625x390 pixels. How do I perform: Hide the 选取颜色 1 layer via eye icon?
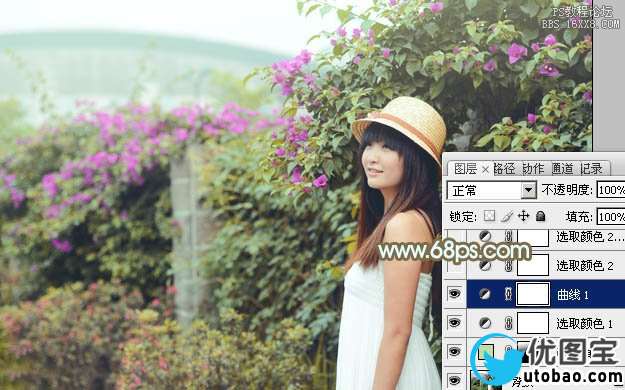click(x=454, y=323)
